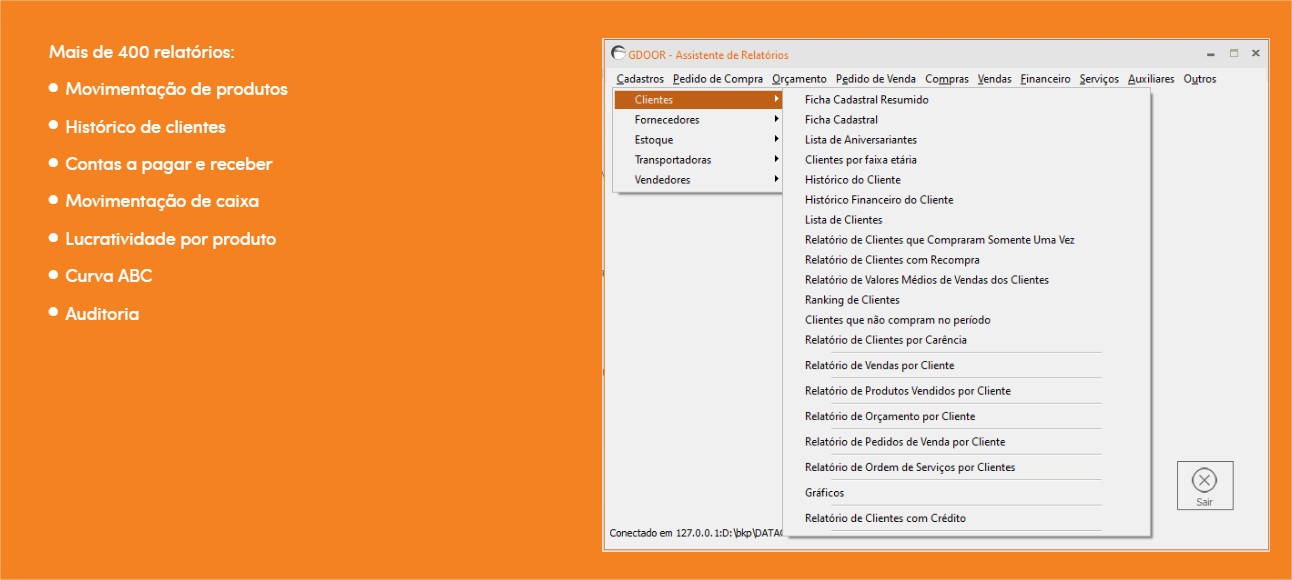Viewport: 1292px width, 580px height.
Task: Open the Pedido de Compra menu
Action: point(717,79)
